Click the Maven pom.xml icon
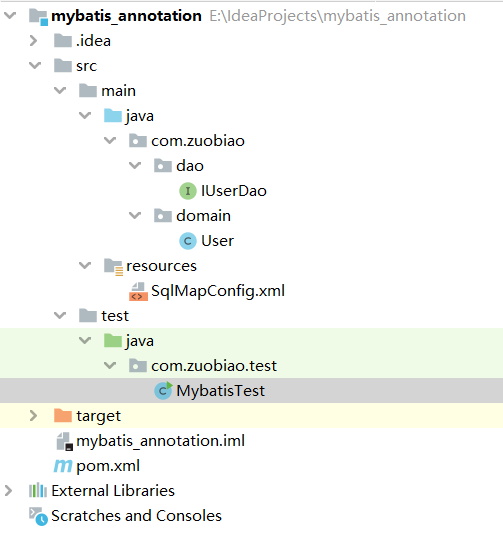Image resolution: width=503 pixels, height=542 pixels. (x=63, y=466)
